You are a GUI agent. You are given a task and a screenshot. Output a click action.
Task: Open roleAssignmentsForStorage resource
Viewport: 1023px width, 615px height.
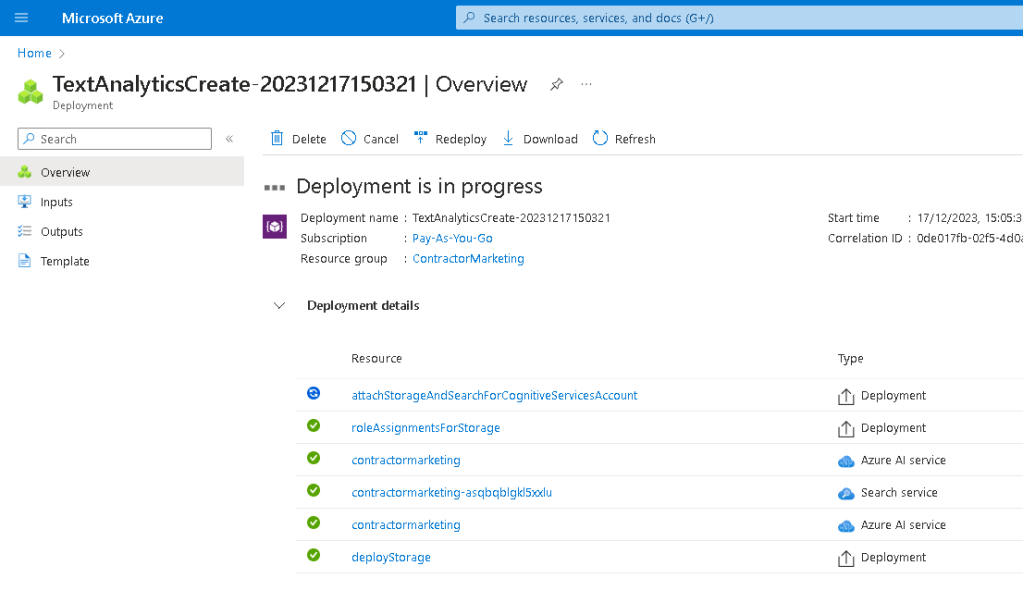pyautogui.click(x=425, y=428)
